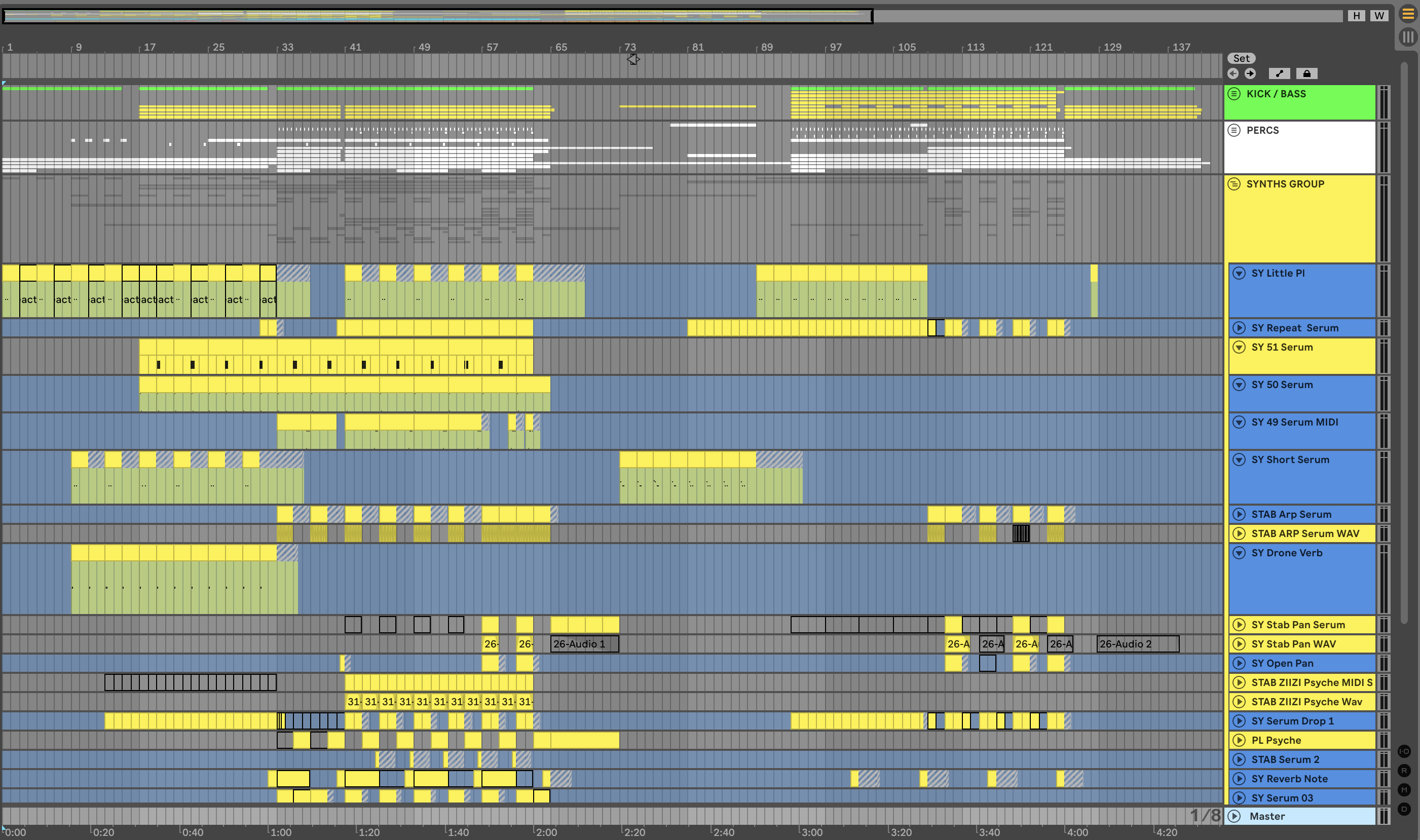Jump to the previous locator arrow
Viewport: 1420px width, 840px height.
1233,73
